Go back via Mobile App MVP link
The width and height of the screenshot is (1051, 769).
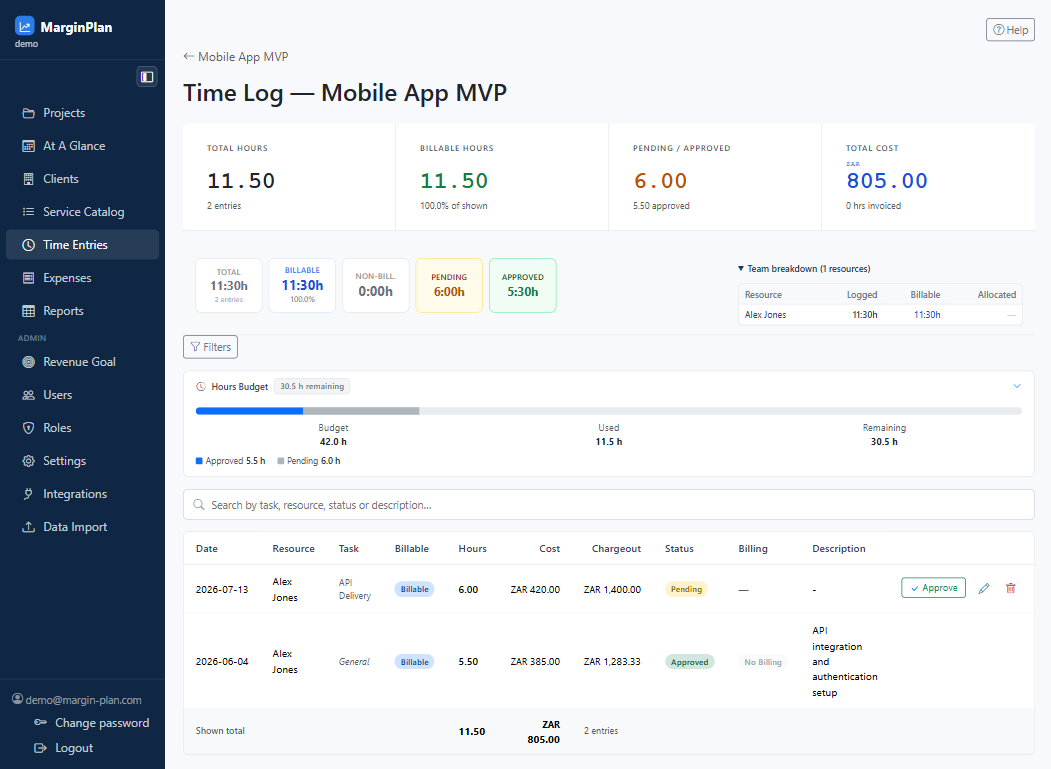[236, 57]
